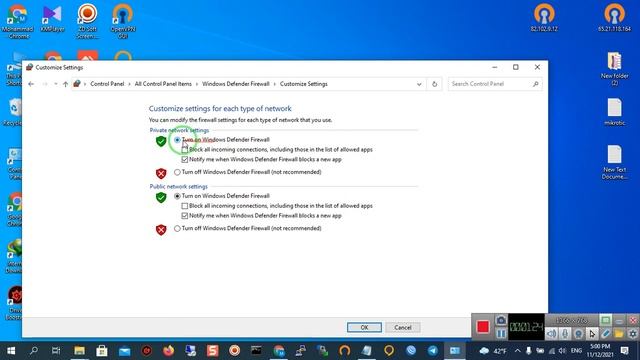The width and height of the screenshot is (640, 360).
Task: Toggle the recorder microphone icon
Action: point(565,333)
